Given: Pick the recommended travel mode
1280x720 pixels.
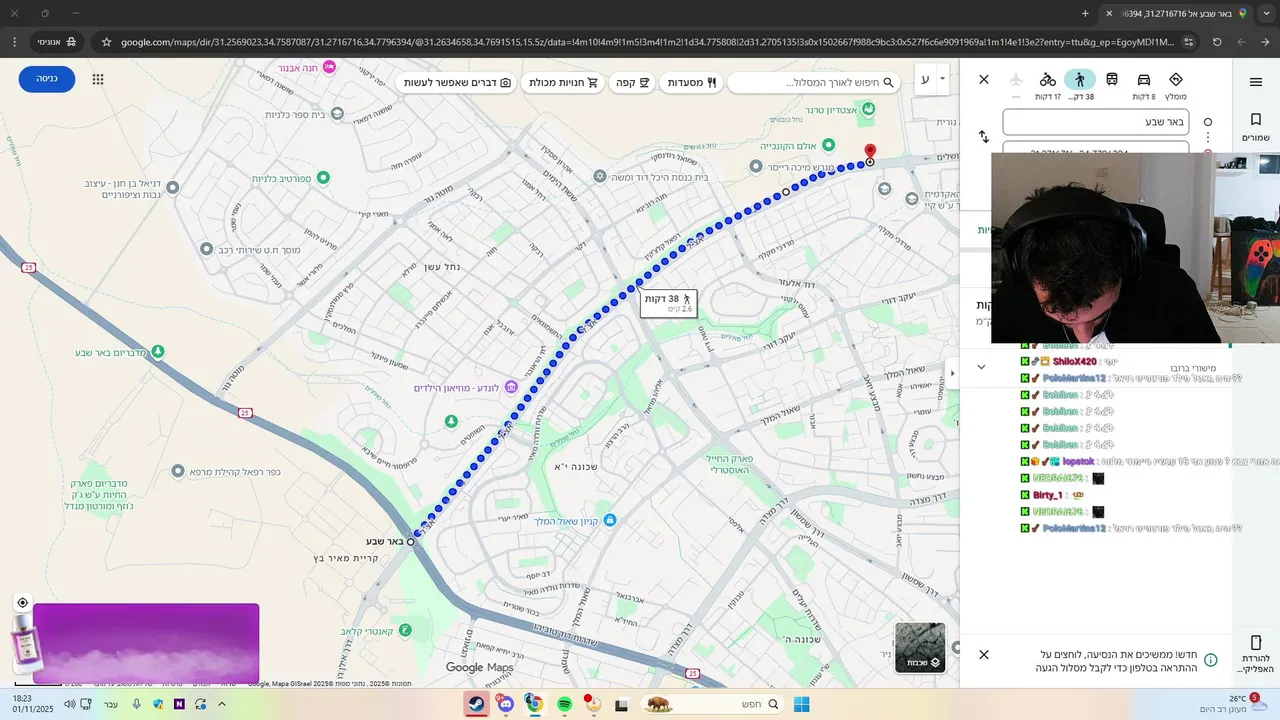Looking at the screenshot, I should tap(1176, 80).
